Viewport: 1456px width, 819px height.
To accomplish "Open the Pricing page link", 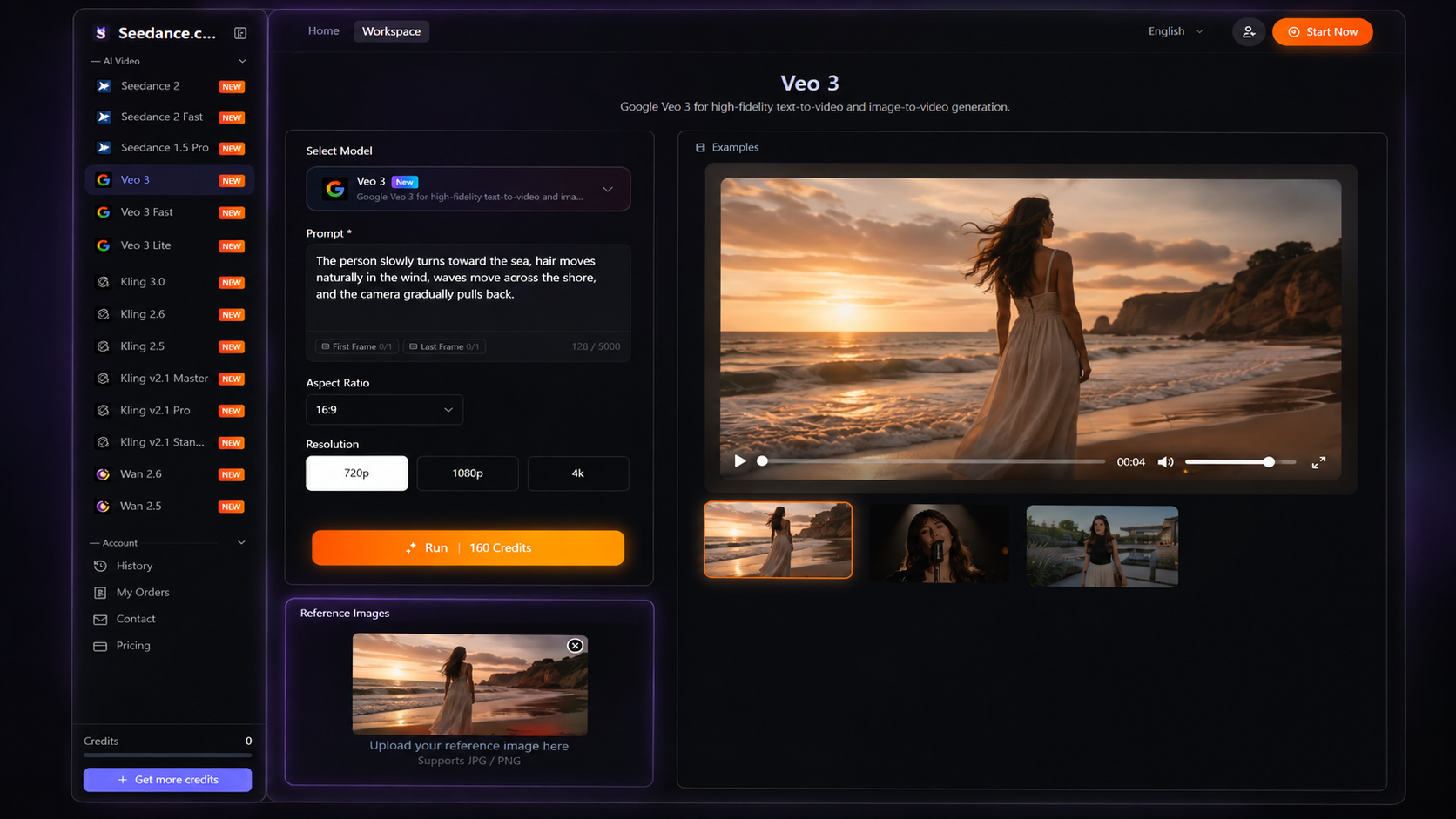I will tap(133, 646).
